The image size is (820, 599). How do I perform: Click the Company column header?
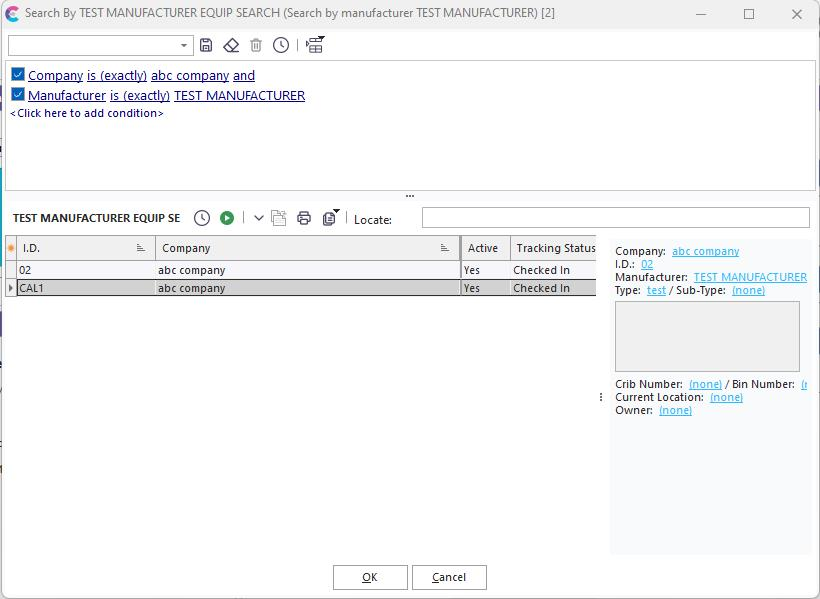click(x=300, y=248)
